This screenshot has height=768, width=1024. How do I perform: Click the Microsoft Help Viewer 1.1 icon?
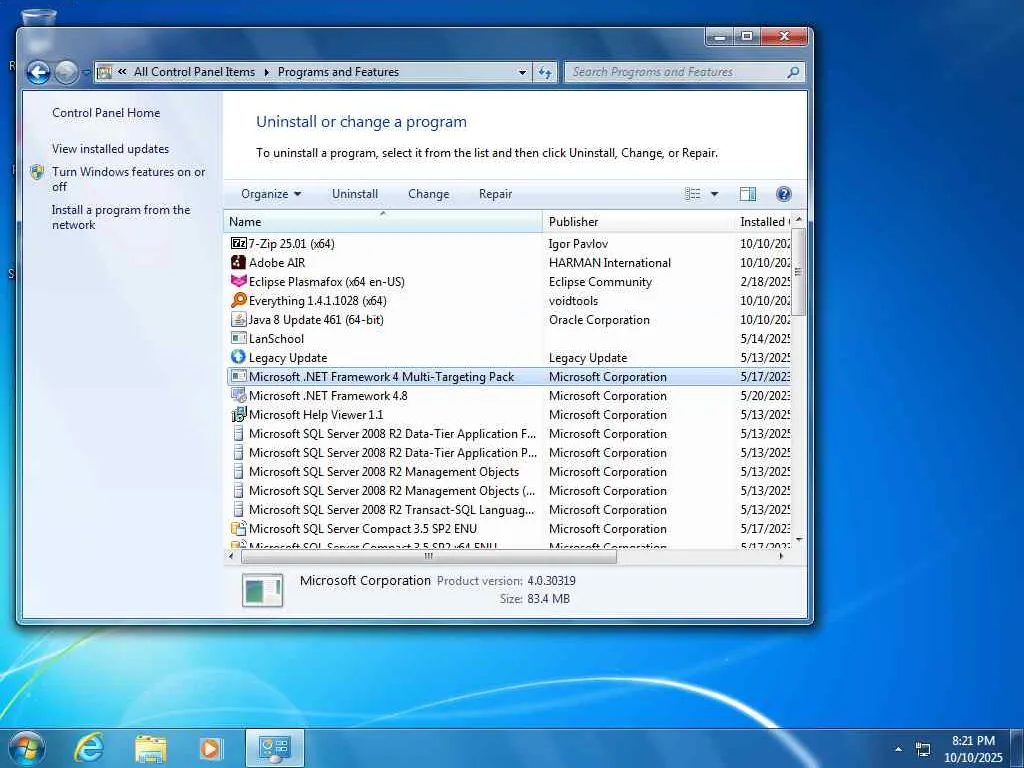[238, 414]
